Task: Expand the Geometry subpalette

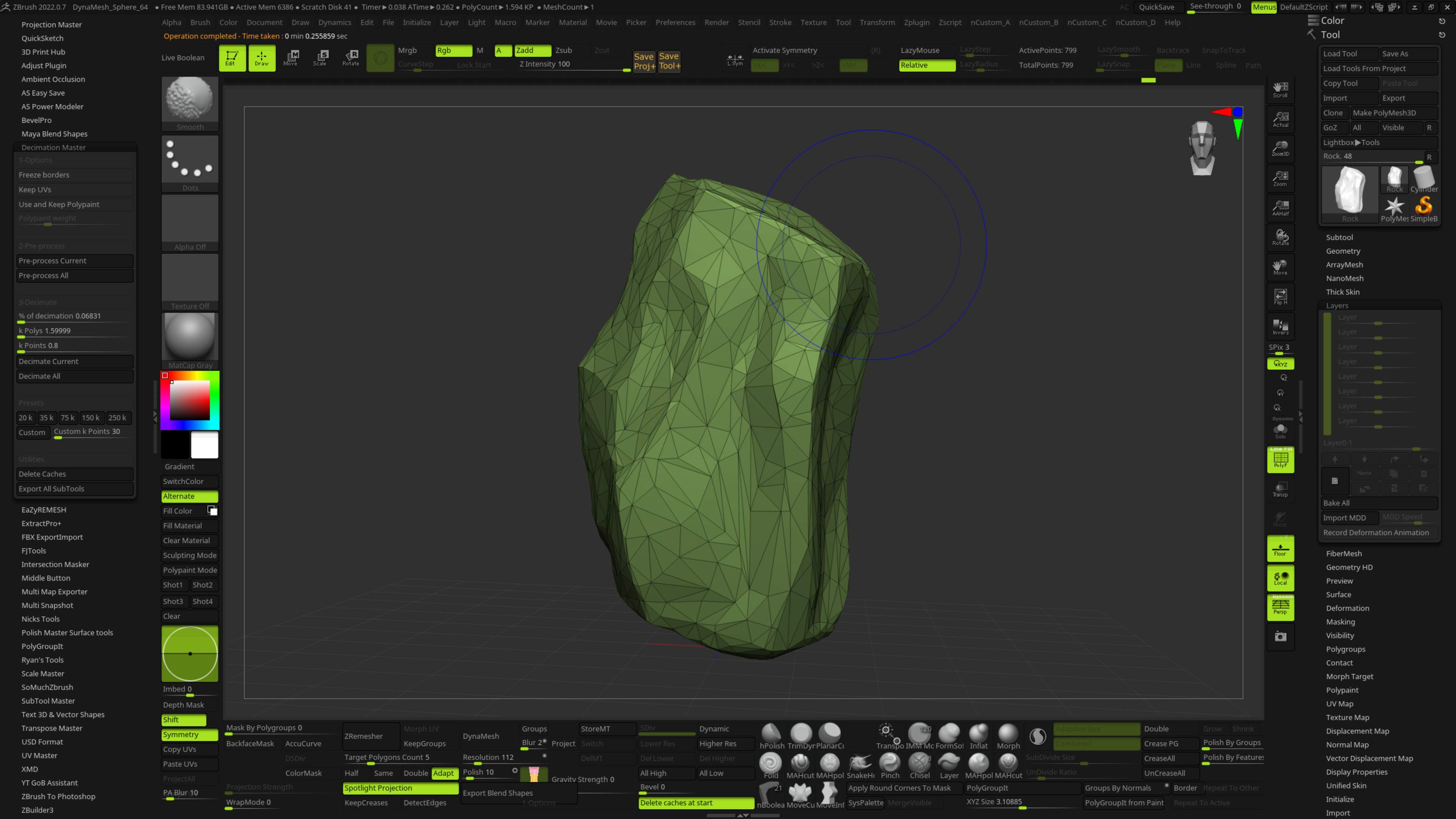Action: tap(1343, 251)
